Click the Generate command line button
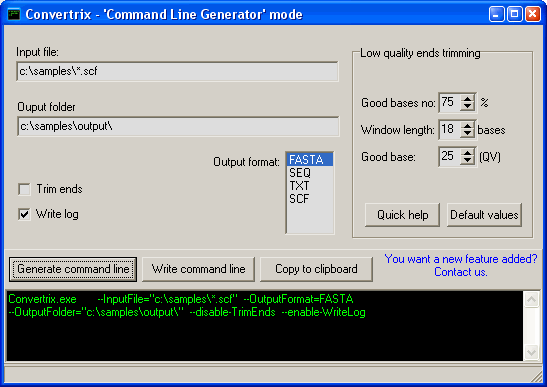The image size is (547, 387). click(x=73, y=269)
